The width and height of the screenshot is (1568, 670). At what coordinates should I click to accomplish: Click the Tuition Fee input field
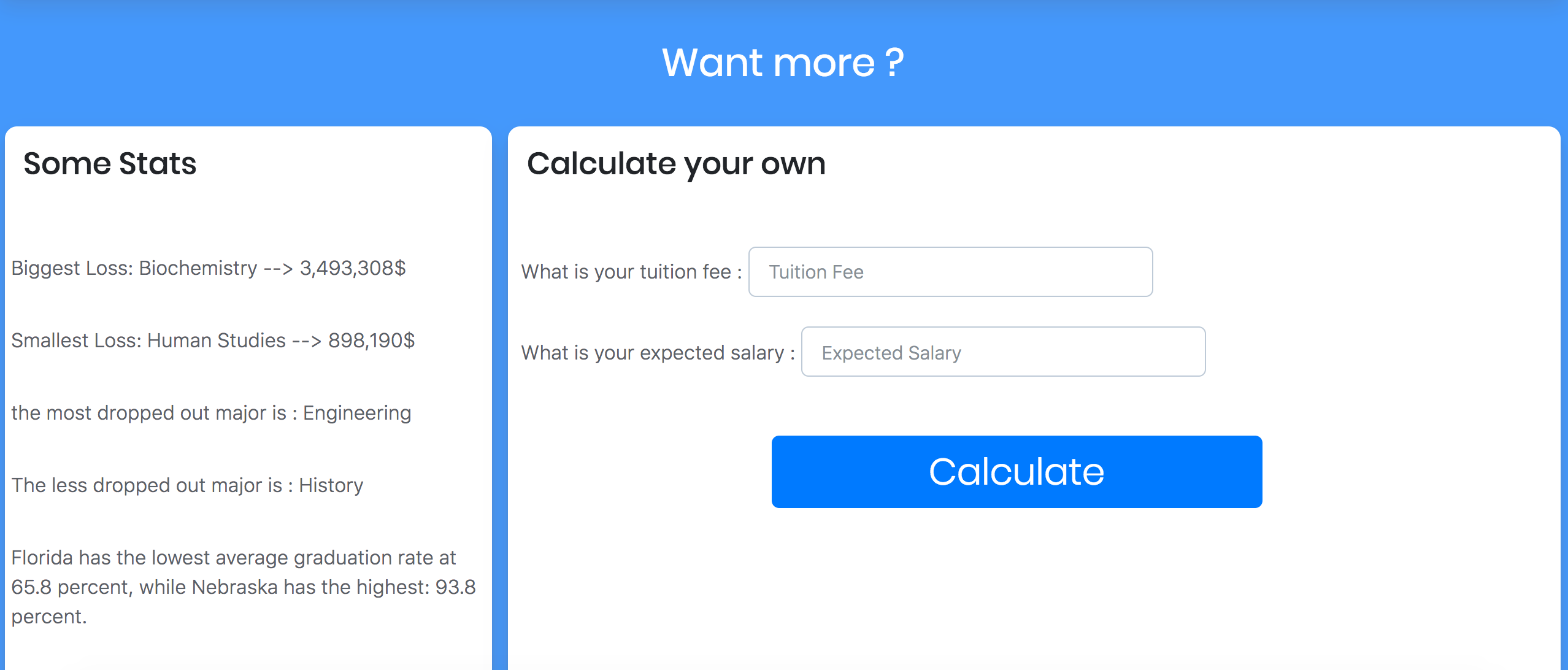point(950,272)
